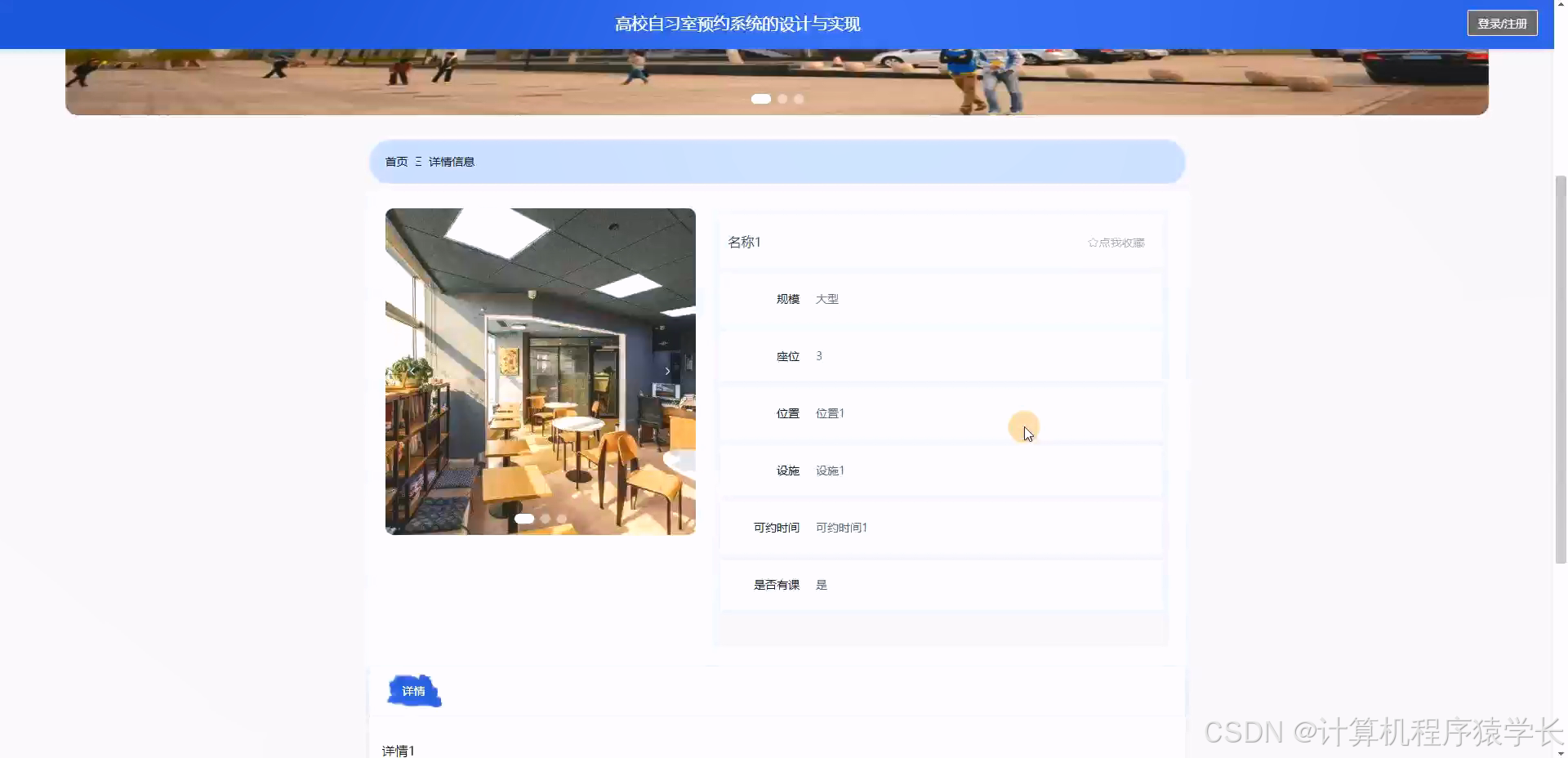Viewport: 1568px width, 758px height.
Task: Click the next arrow on the room photo carousel
Action: coord(668,371)
